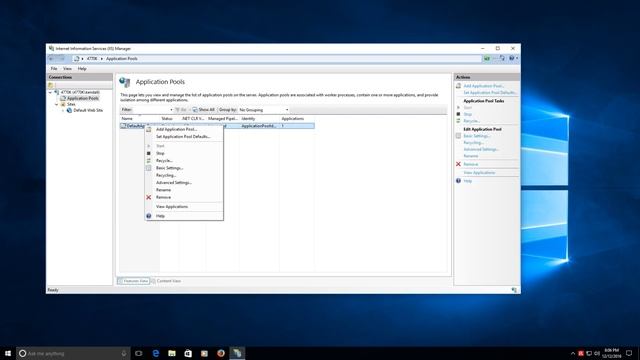
Task: Click the Back navigation arrow in the address bar
Action: [52, 59]
